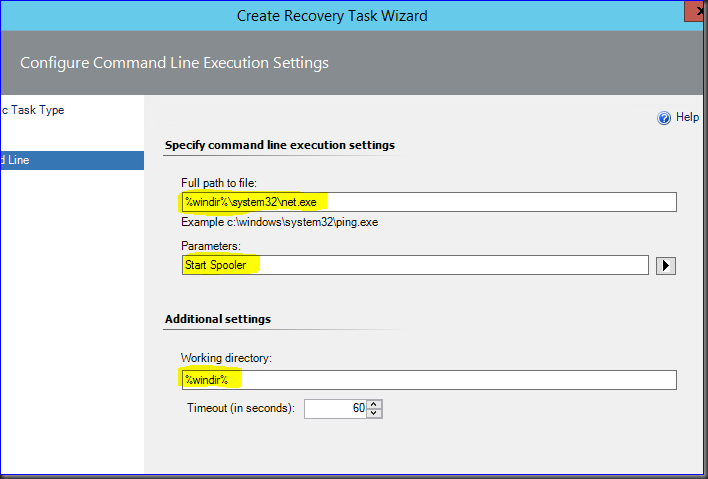708x479 pixels.
Task: Click the Specify command line execution settings heading
Action: [279, 145]
